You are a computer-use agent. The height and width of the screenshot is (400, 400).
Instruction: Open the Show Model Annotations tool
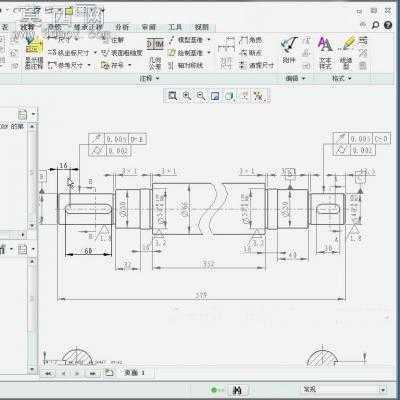click(35, 53)
